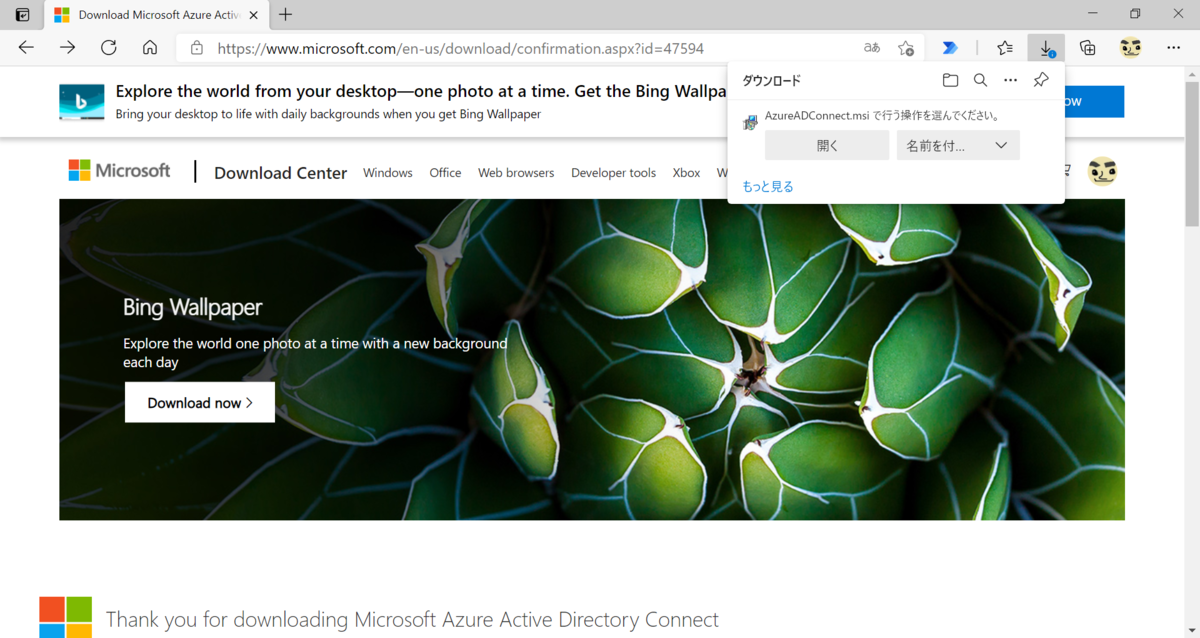Open the Favorites list
This screenshot has width=1200, height=638.
click(x=1005, y=47)
